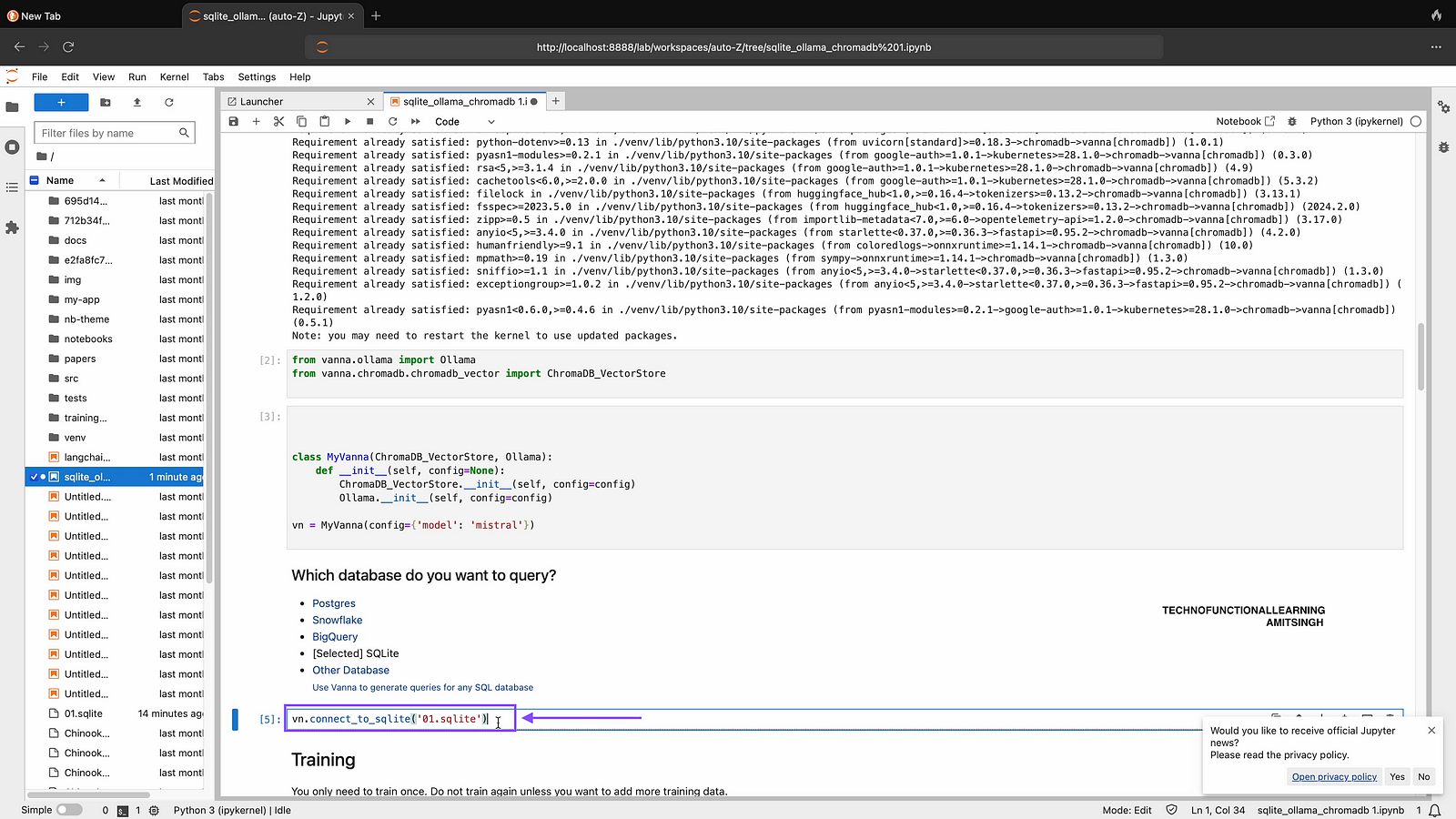Dismiss Jupyter news prompt with No
This screenshot has height=819, width=1456.
click(1424, 776)
